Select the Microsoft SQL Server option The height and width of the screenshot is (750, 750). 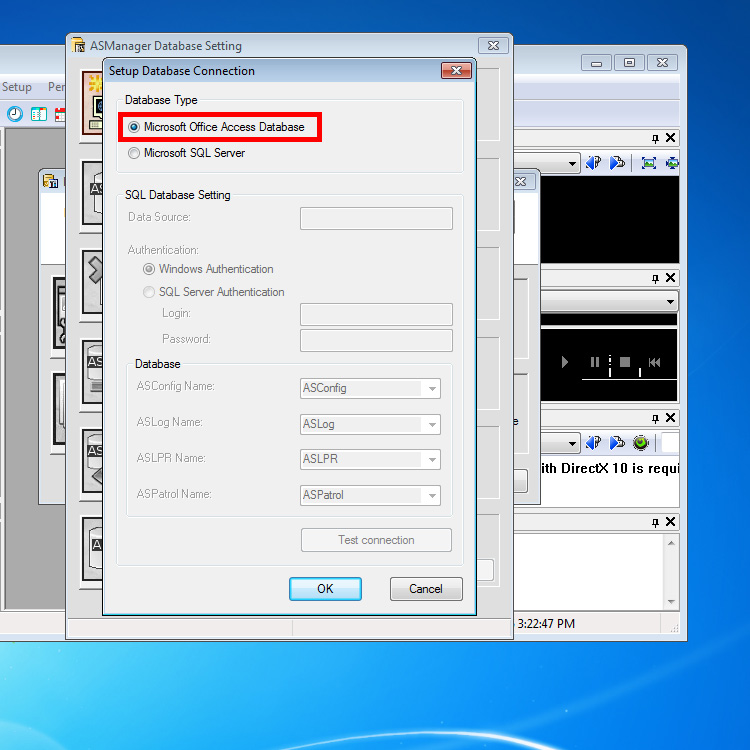point(134,153)
